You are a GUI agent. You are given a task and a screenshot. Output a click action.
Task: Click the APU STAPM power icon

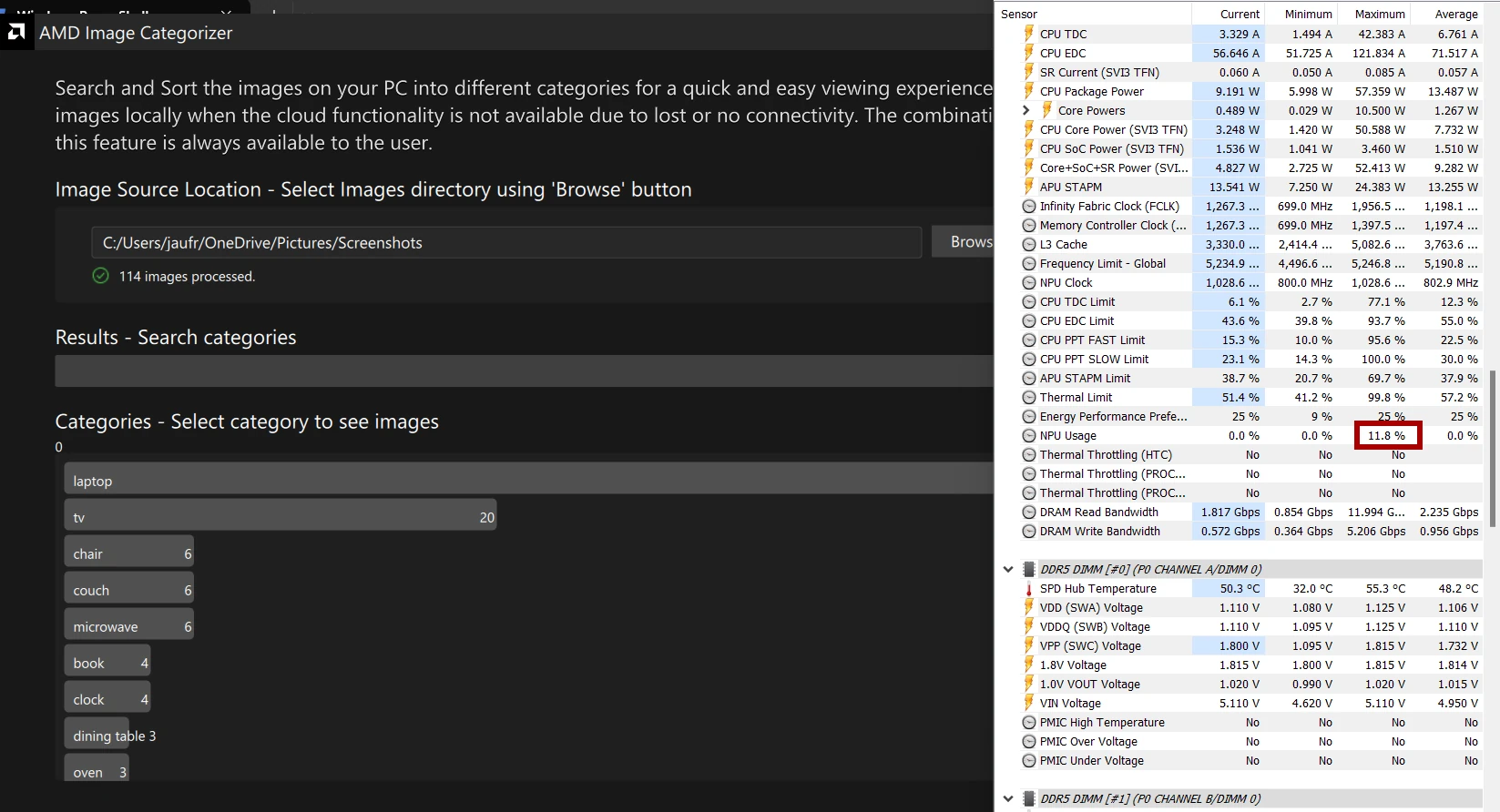(x=1029, y=187)
